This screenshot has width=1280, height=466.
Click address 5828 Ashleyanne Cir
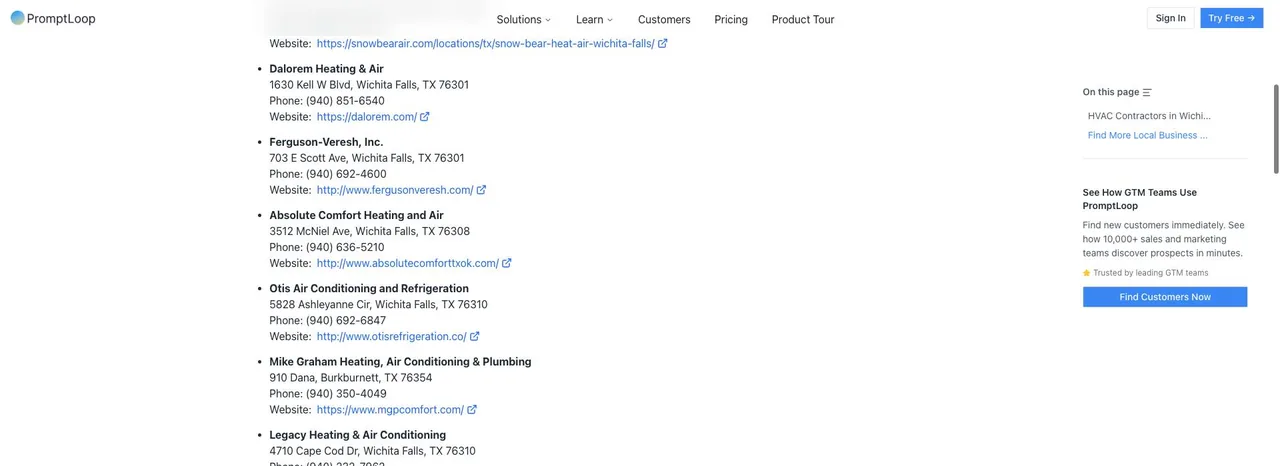[x=378, y=304]
